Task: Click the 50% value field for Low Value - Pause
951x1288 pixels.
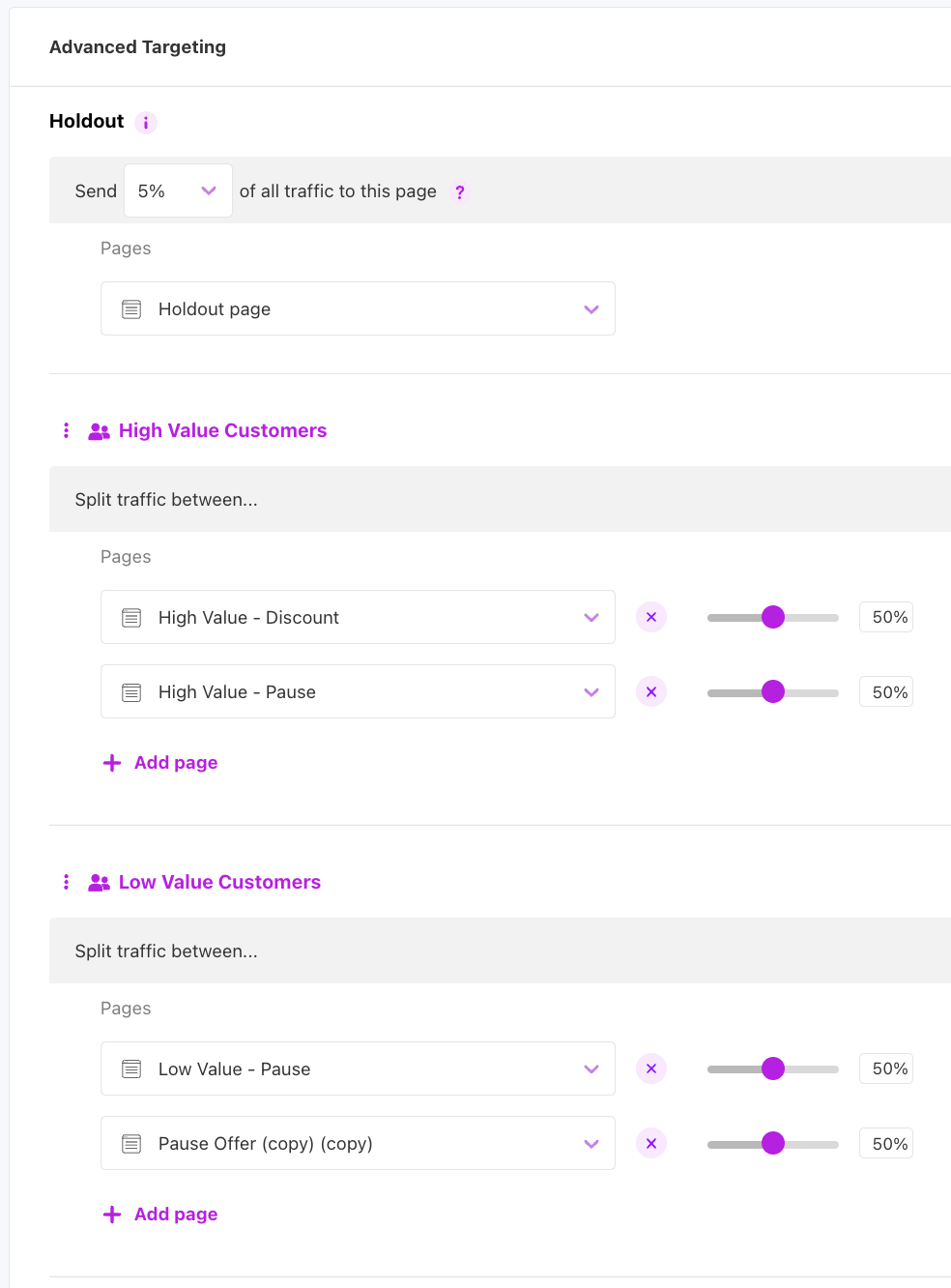Action: click(885, 1068)
